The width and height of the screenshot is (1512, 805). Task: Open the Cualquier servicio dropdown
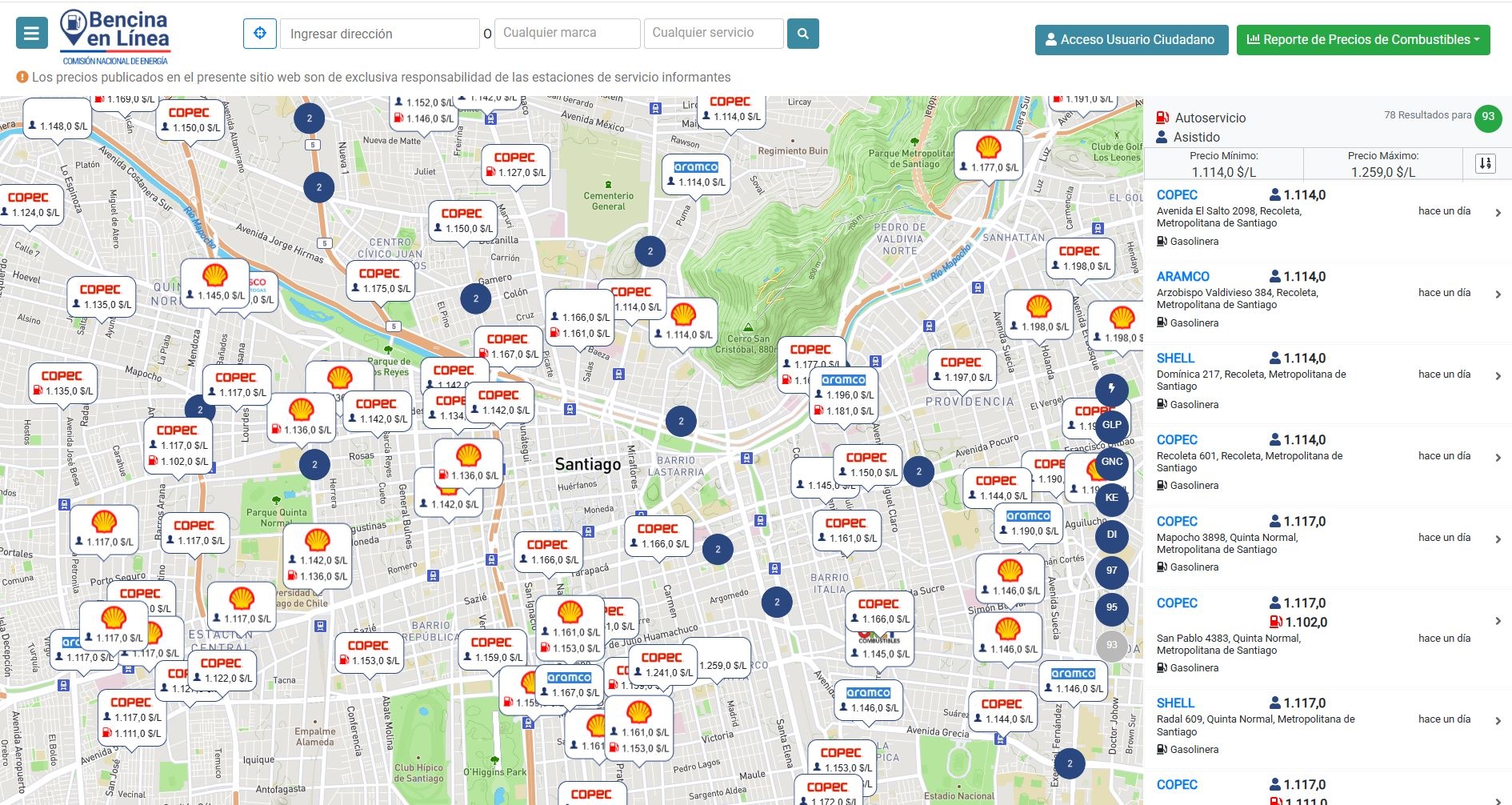(713, 34)
